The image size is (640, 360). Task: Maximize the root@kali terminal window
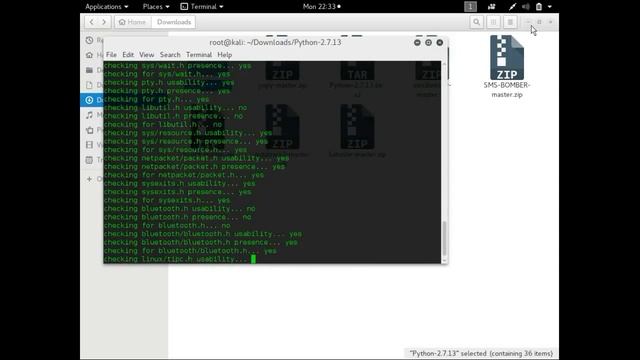coord(428,42)
